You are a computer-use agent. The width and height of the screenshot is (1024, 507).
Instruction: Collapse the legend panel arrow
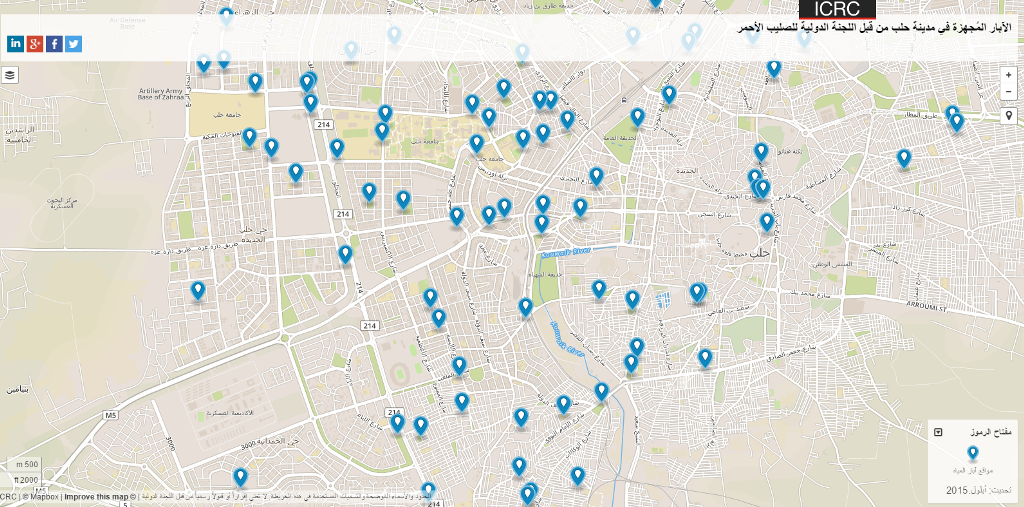click(x=938, y=432)
